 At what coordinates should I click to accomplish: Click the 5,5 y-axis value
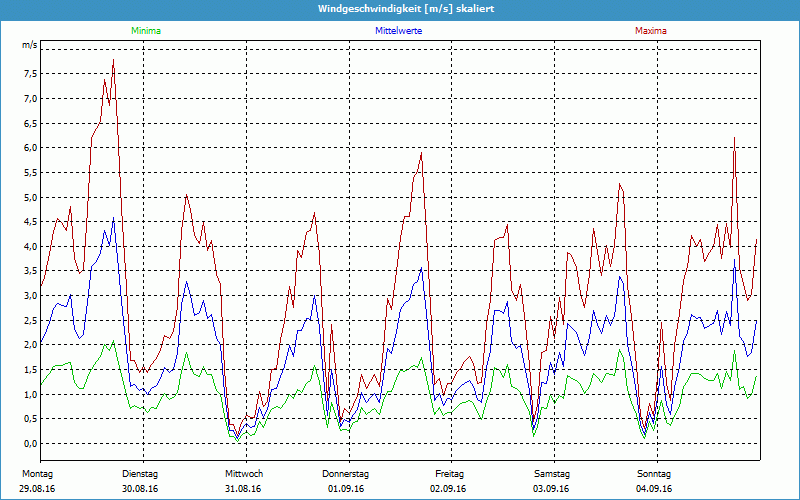click(x=30, y=172)
